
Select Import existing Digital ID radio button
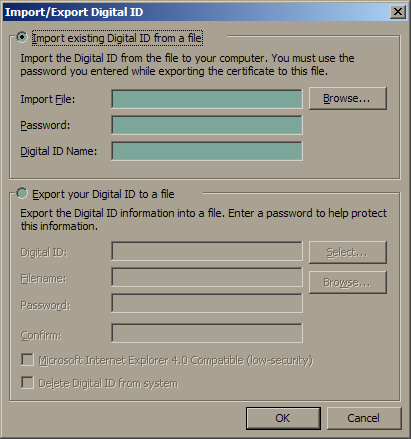(x=22, y=37)
